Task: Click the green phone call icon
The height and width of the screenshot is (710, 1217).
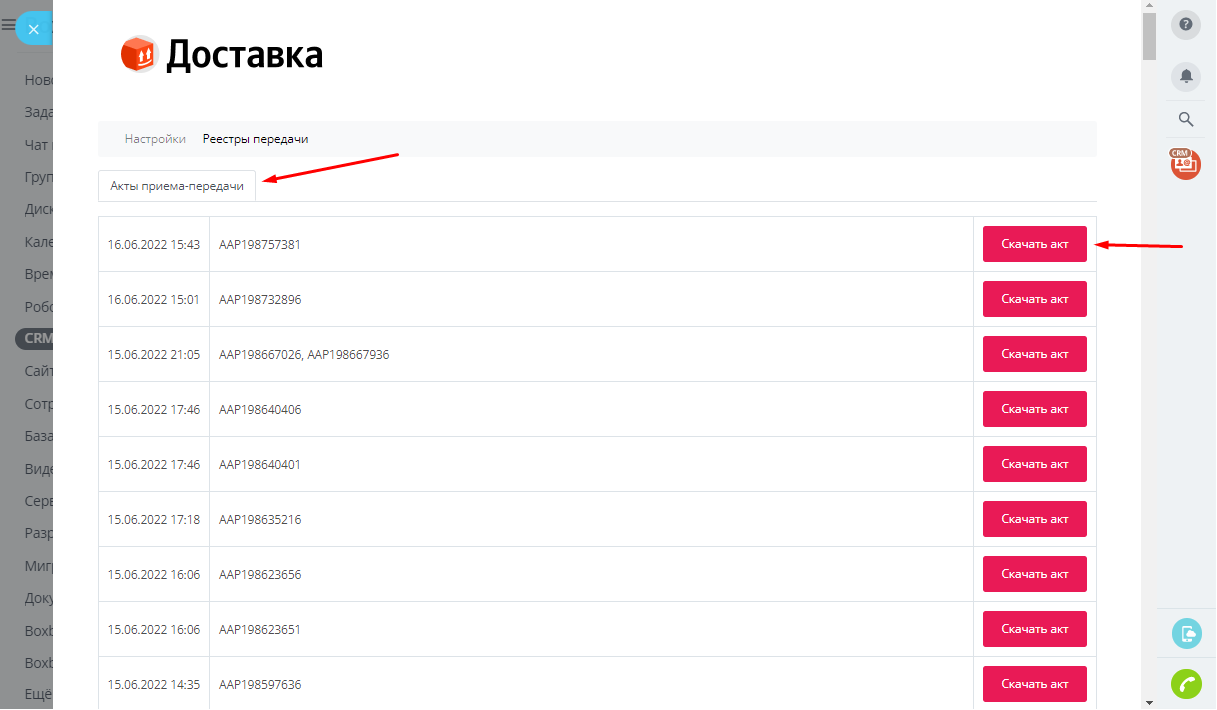Action: pos(1186,684)
